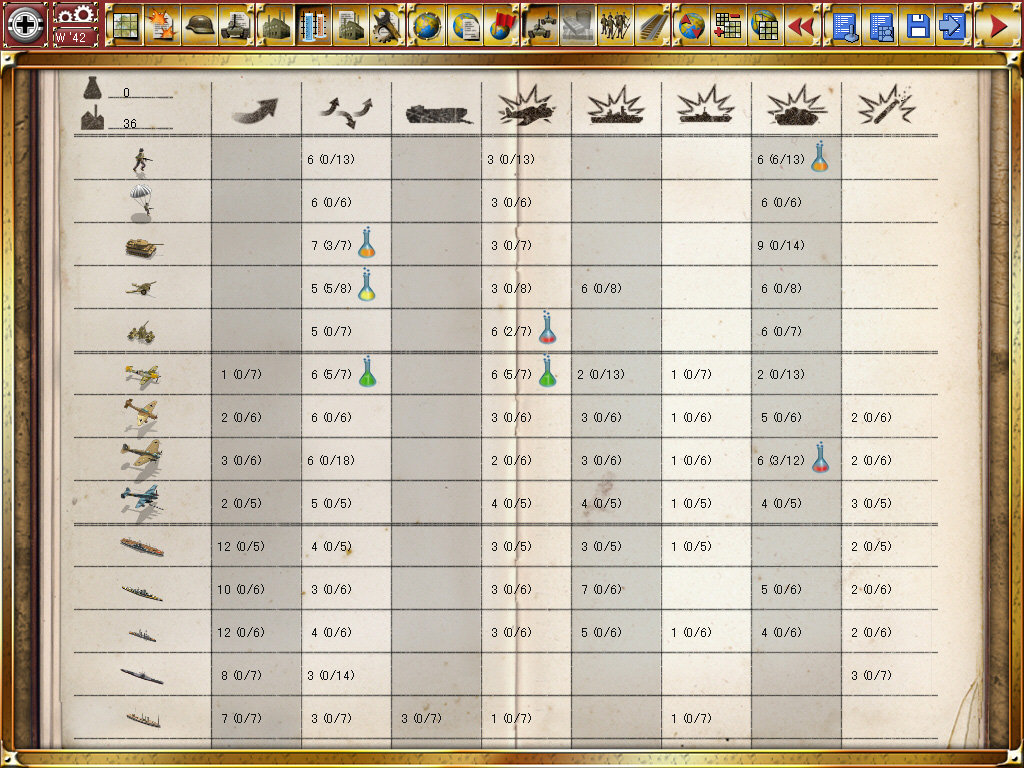Click the exploding aircraft column header
Image resolution: width=1024 pixels, height=768 pixels.
click(x=526, y=106)
